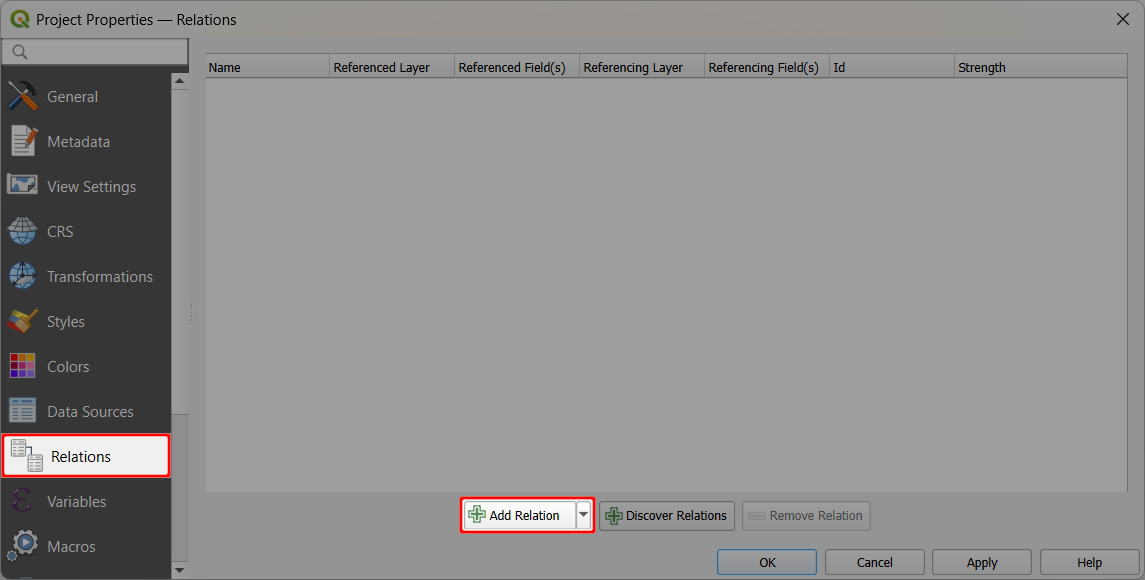
Task: Open Help for project properties
Action: [x=1089, y=562]
